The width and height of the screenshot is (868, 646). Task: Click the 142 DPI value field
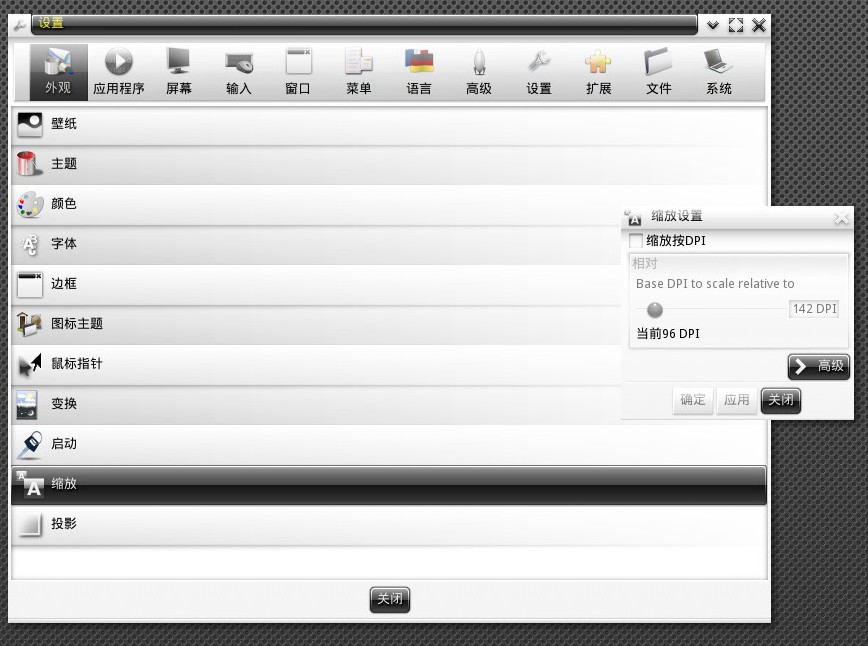pyautogui.click(x=814, y=309)
